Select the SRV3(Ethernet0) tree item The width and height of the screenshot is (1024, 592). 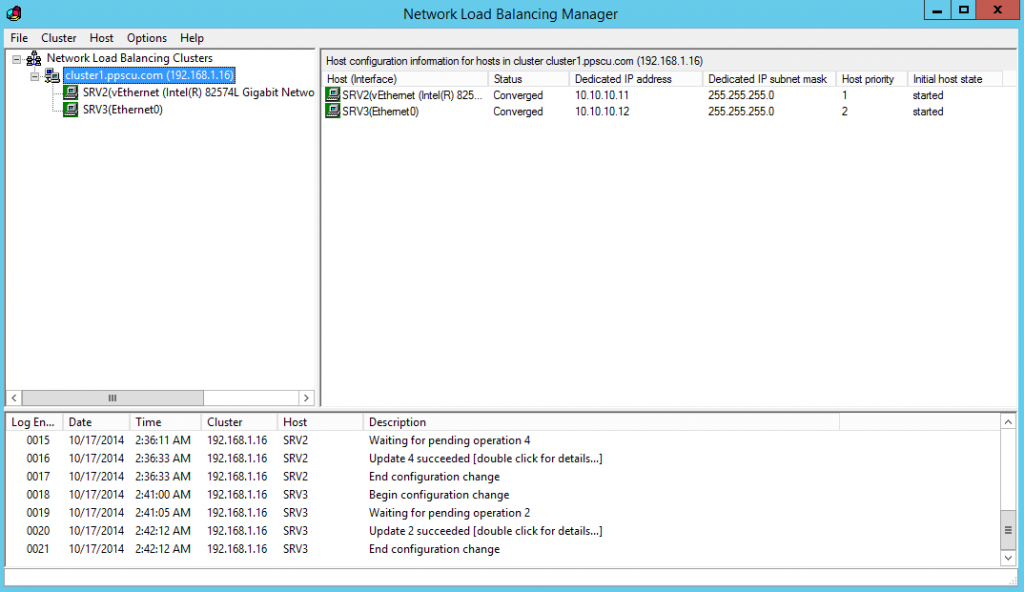(123, 110)
